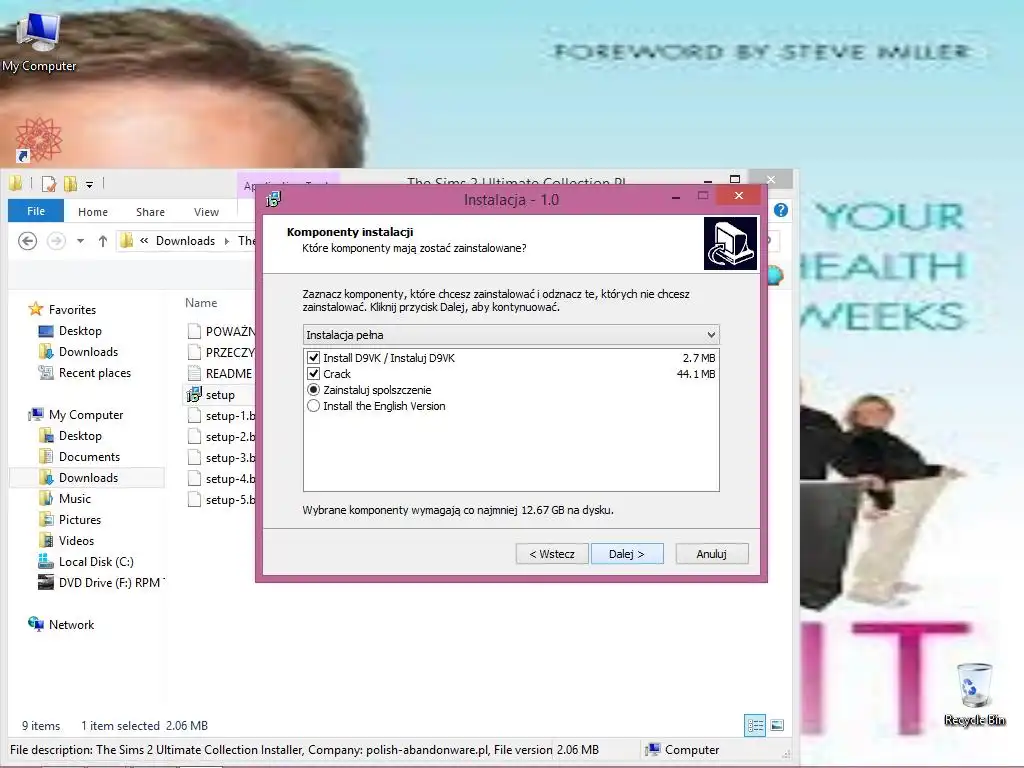
Task: Open the Share ribbon tab
Action: pos(150,212)
